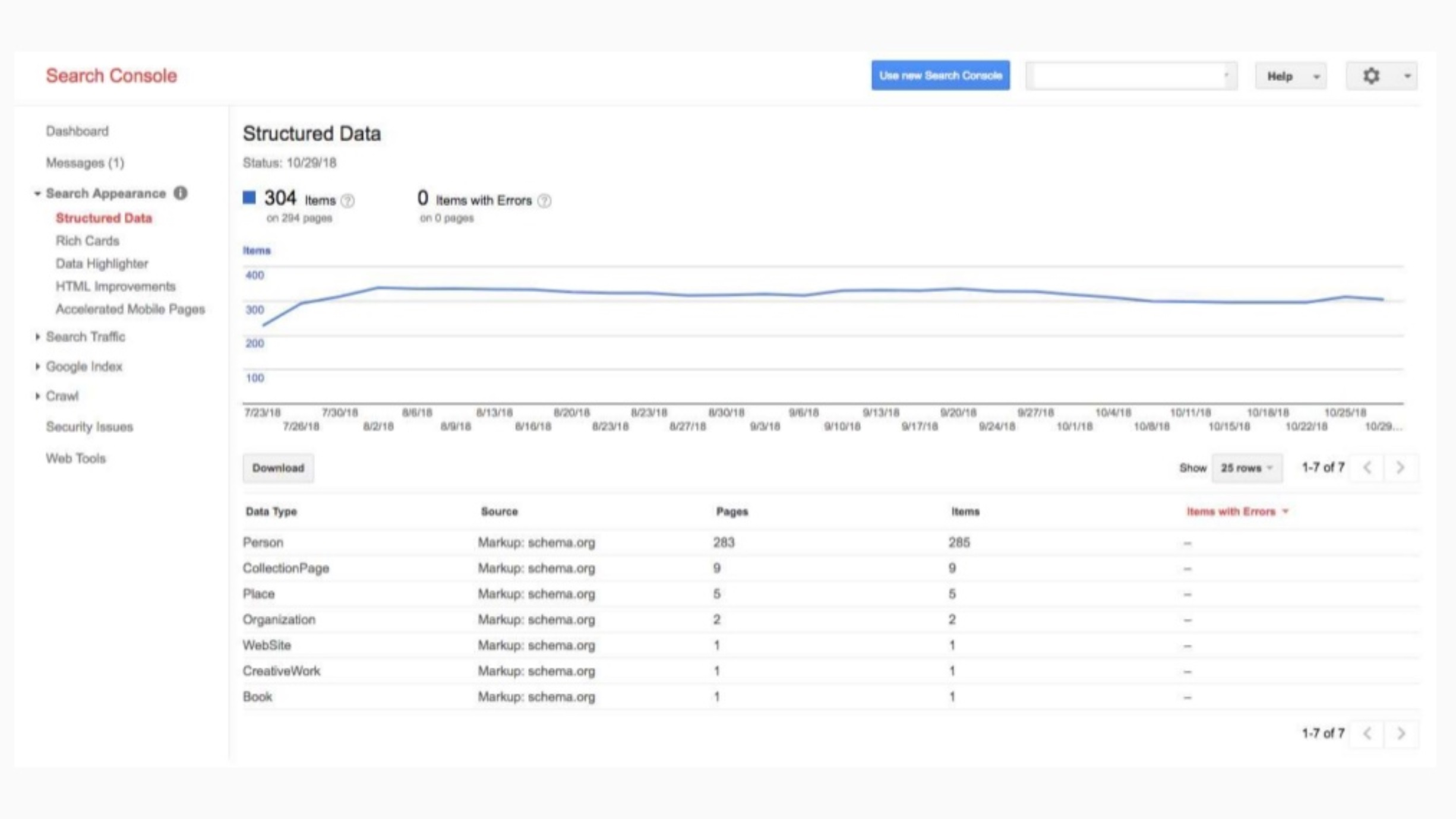Open the Help dropdown menu
Screen dimensions: 1456x819
point(1290,76)
